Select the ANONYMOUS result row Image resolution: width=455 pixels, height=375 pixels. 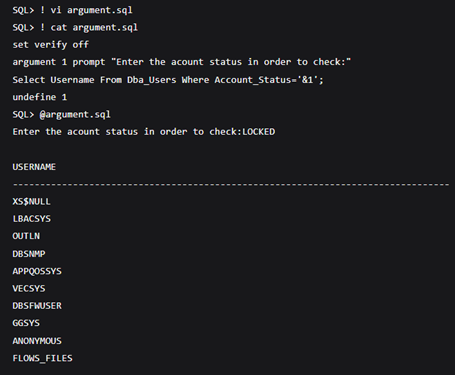coord(37,341)
